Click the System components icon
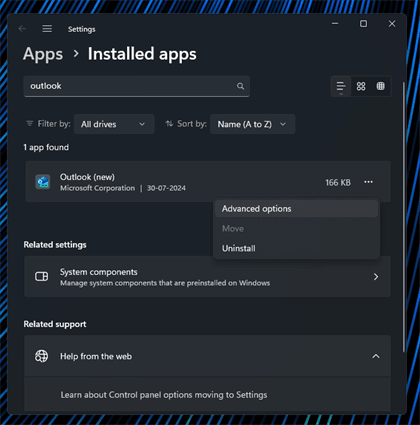The image size is (420, 425). coord(42,276)
